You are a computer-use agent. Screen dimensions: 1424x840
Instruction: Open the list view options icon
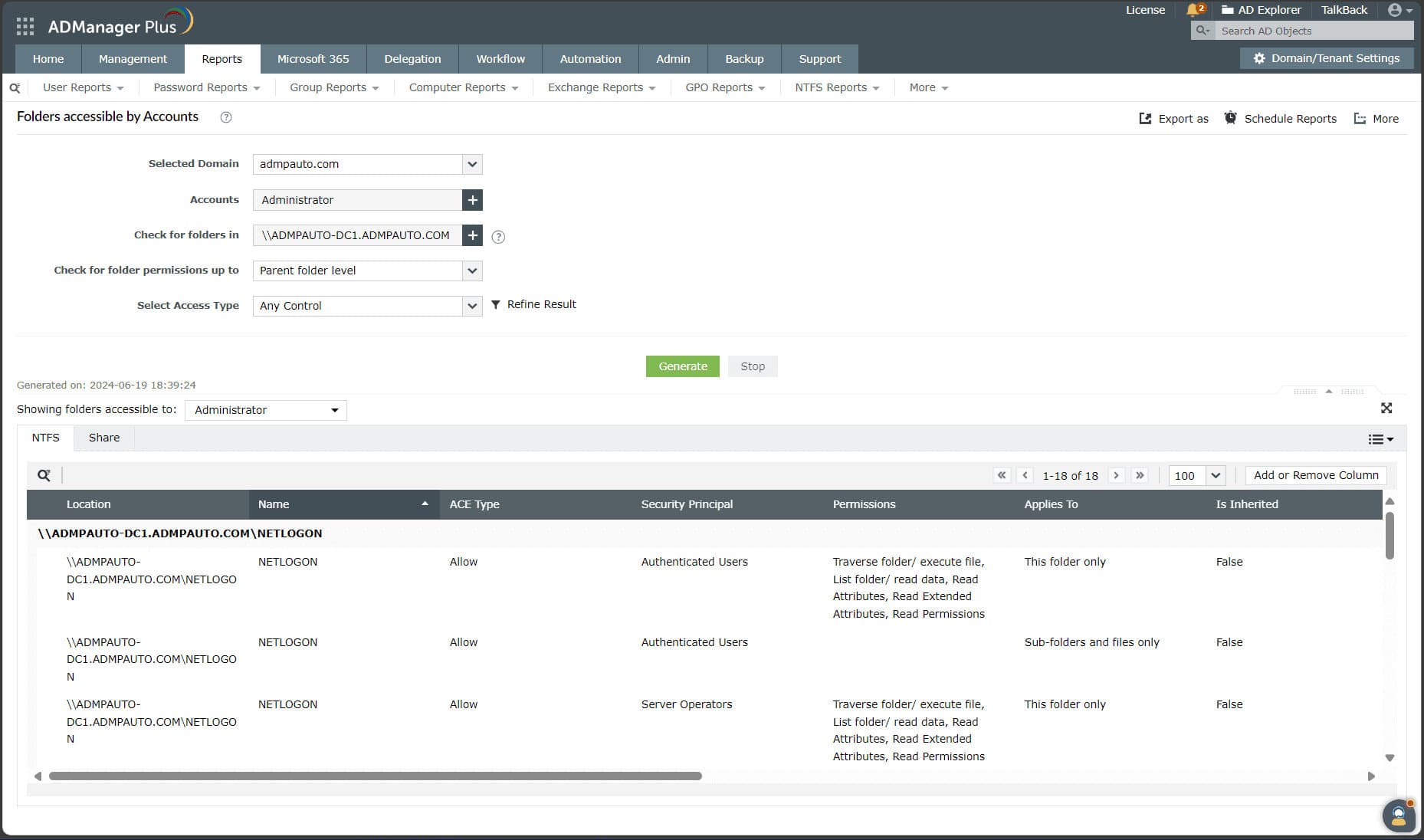[x=1380, y=439]
